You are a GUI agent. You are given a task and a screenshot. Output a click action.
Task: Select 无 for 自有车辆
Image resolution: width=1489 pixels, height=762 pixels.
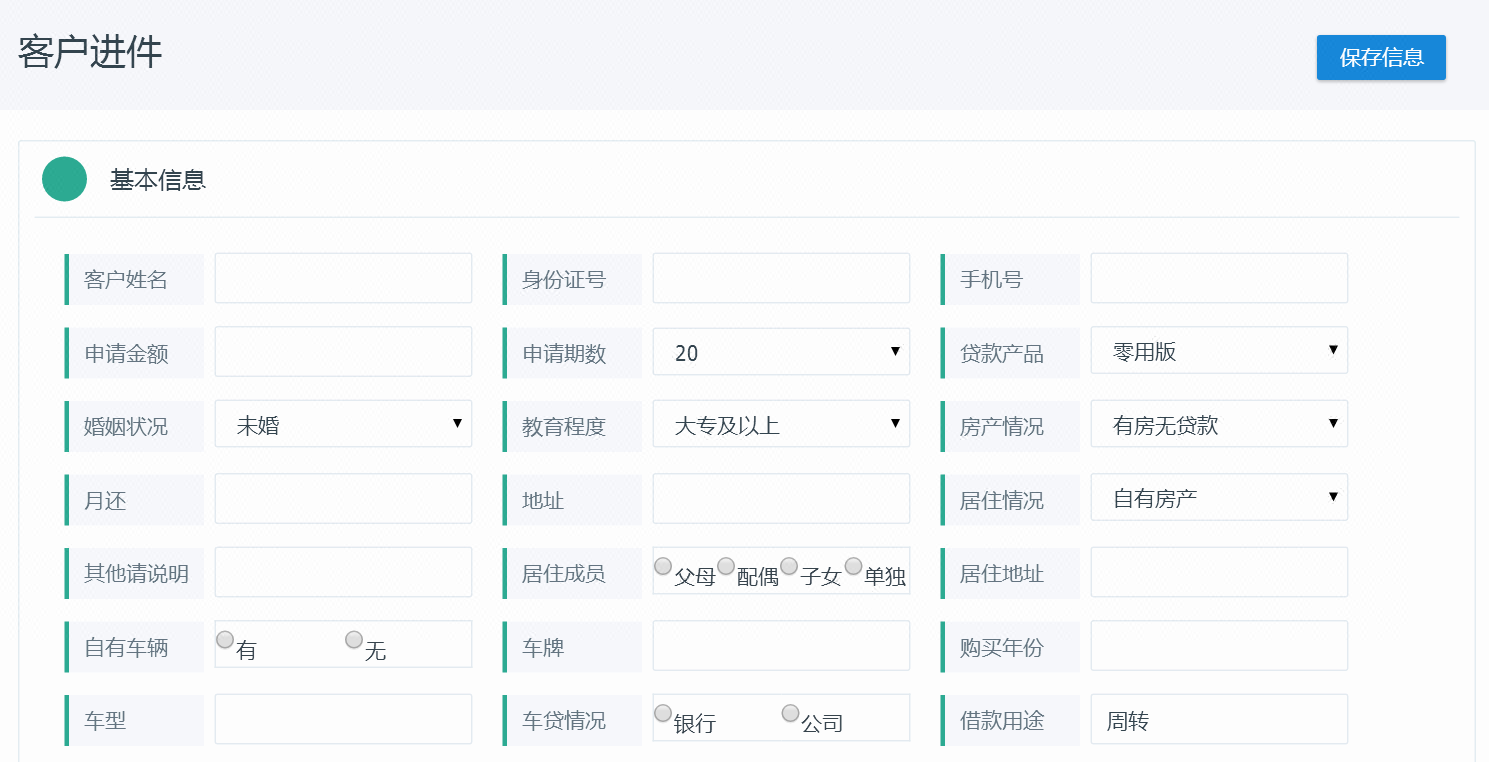pos(354,640)
